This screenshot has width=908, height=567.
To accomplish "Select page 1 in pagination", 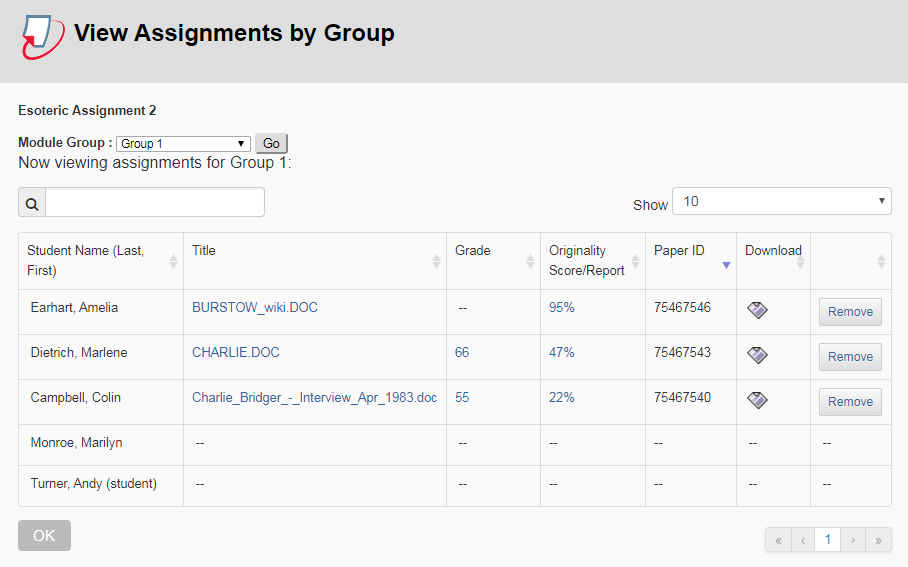I will pos(827,540).
